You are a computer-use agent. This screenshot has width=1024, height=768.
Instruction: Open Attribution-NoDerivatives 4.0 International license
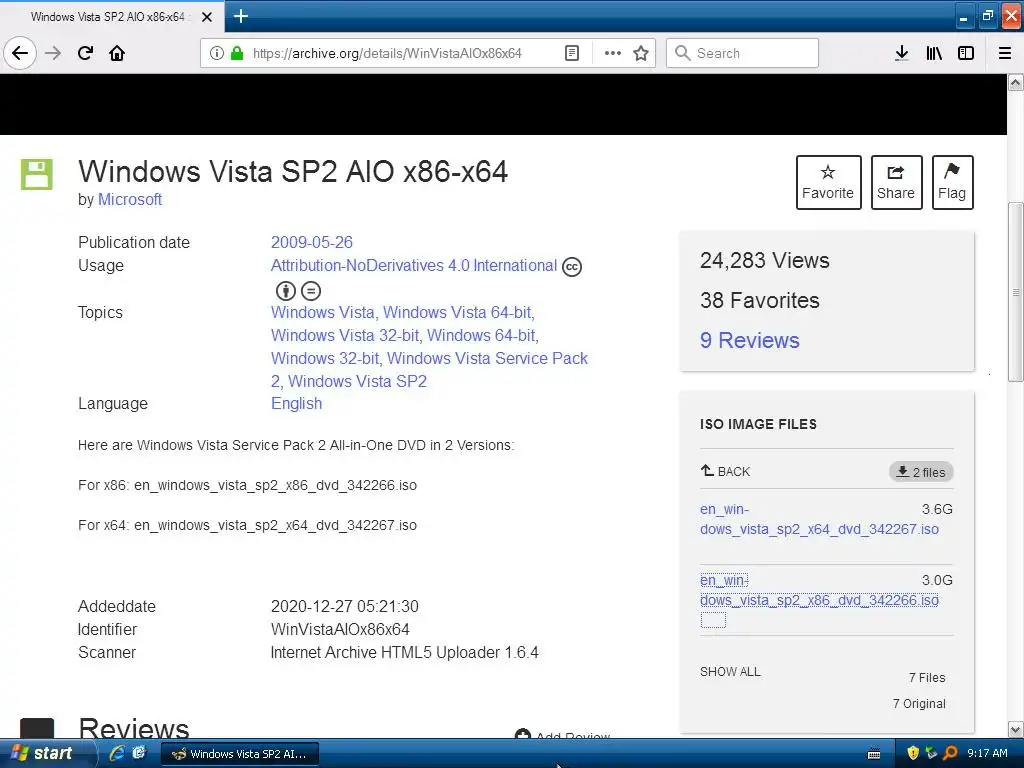point(413,266)
